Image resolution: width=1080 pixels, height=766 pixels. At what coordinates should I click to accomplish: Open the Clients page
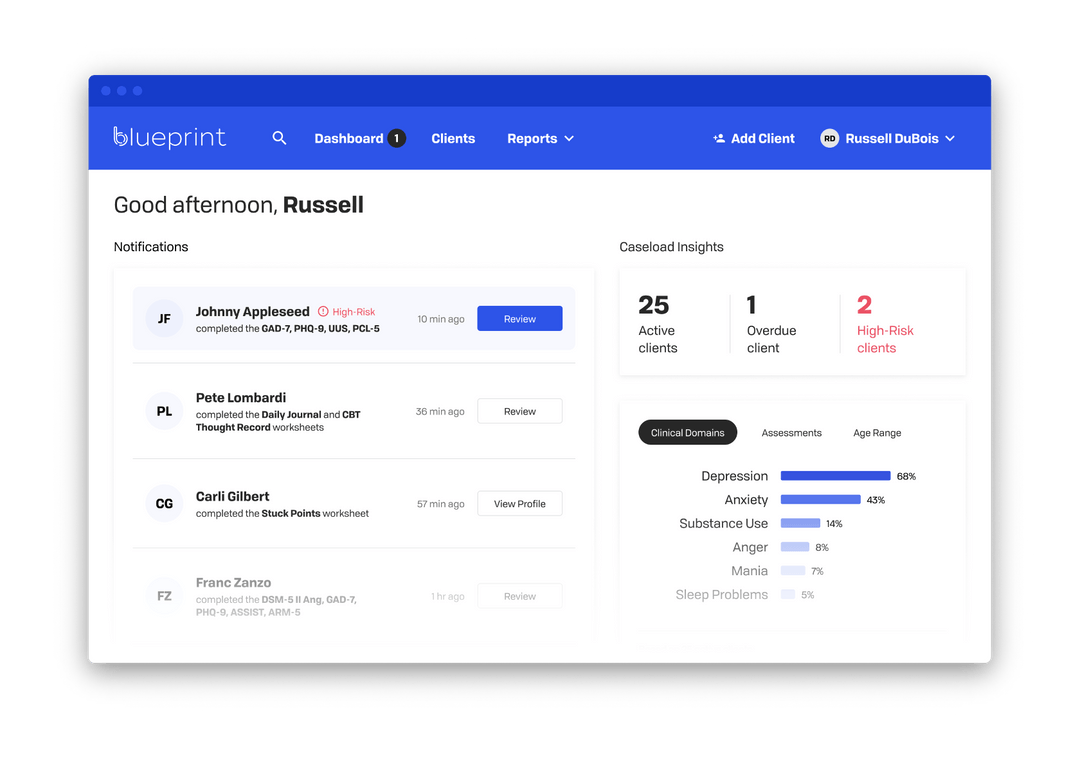click(453, 138)
